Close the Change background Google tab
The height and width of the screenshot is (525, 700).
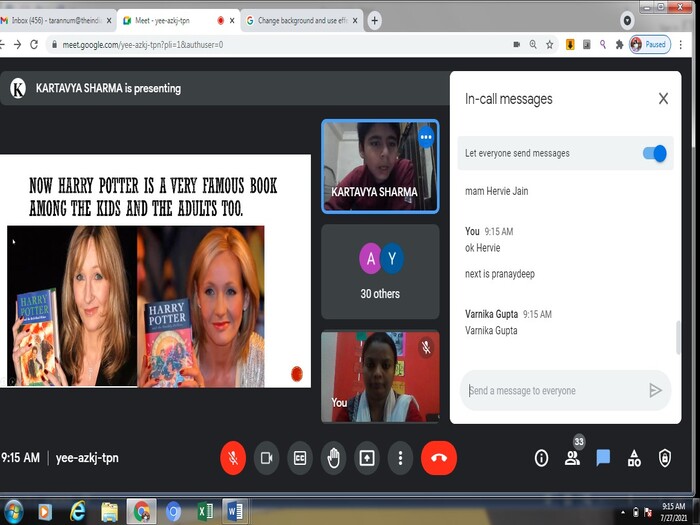(x=355, y=21)
